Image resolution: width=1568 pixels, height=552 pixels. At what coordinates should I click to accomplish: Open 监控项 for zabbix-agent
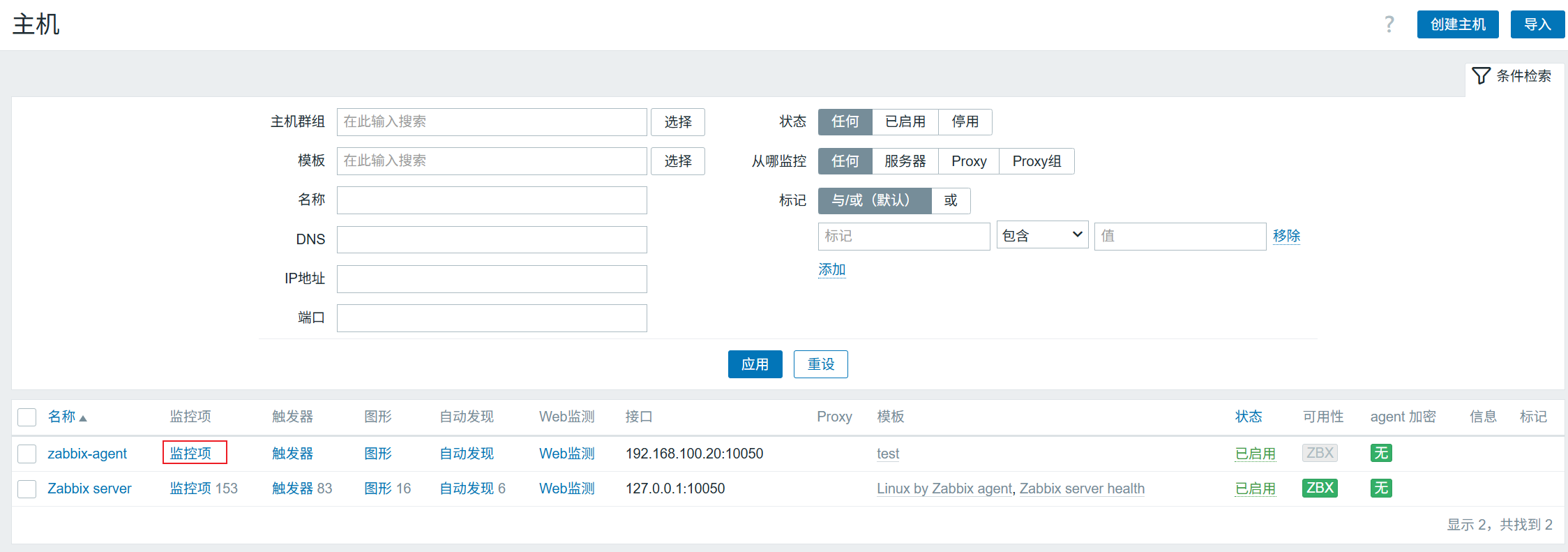(x=190, y=453)
